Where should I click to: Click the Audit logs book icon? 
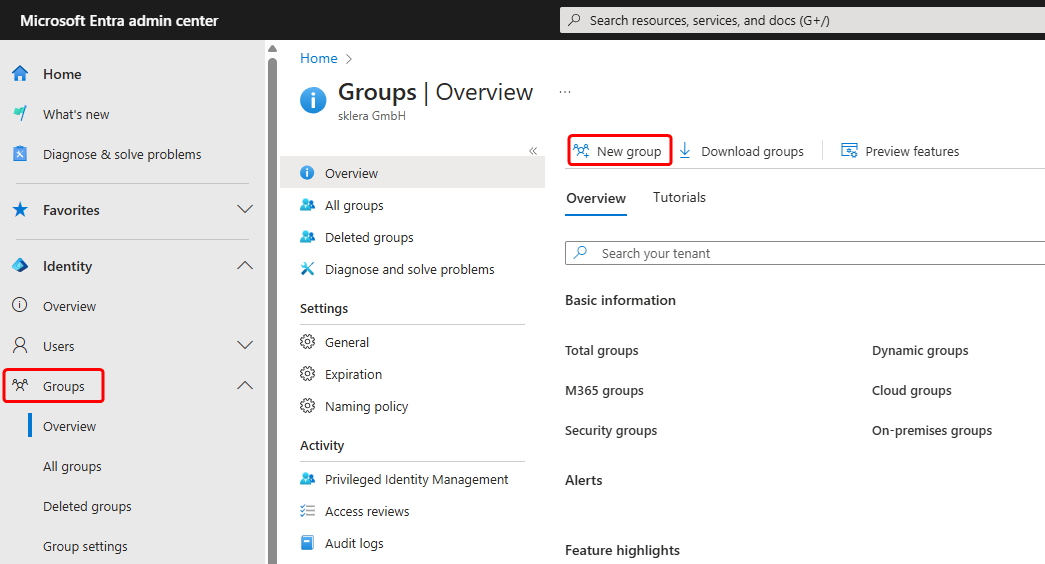[307, 543]
